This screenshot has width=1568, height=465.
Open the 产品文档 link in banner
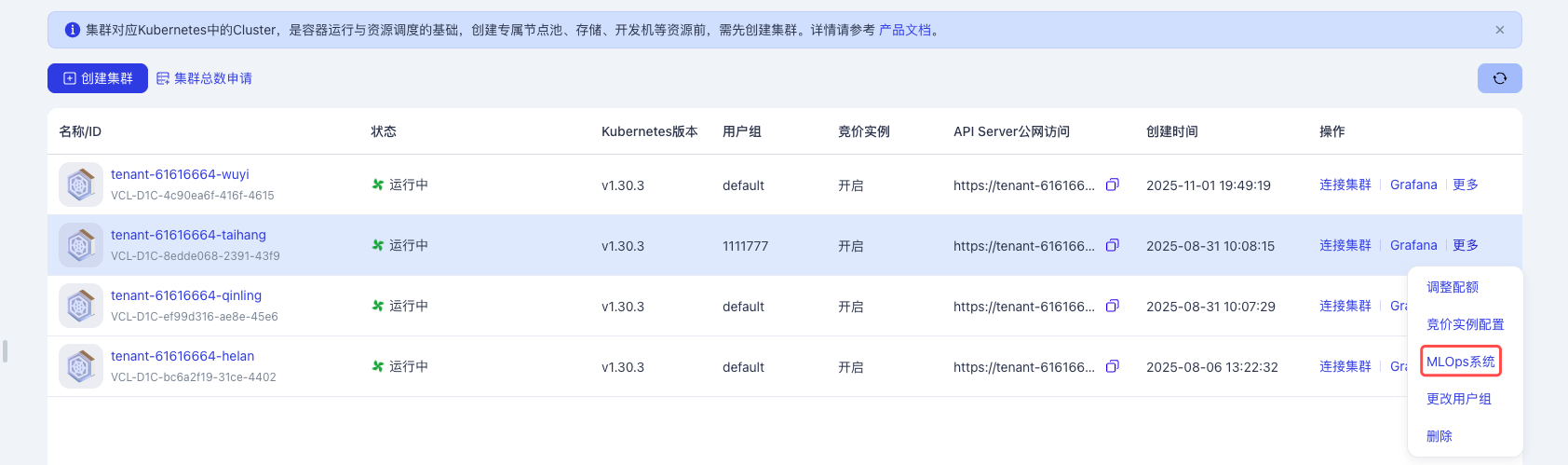tap(904, 30)
